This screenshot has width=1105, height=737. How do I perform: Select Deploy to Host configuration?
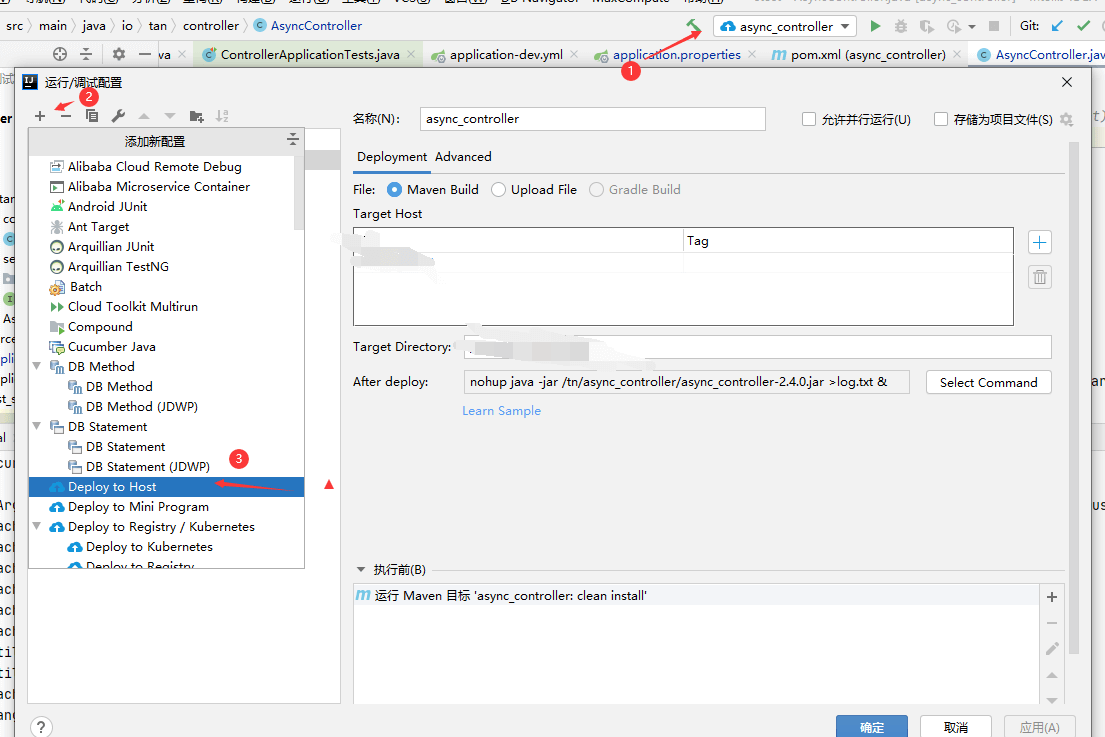(166, 487)
